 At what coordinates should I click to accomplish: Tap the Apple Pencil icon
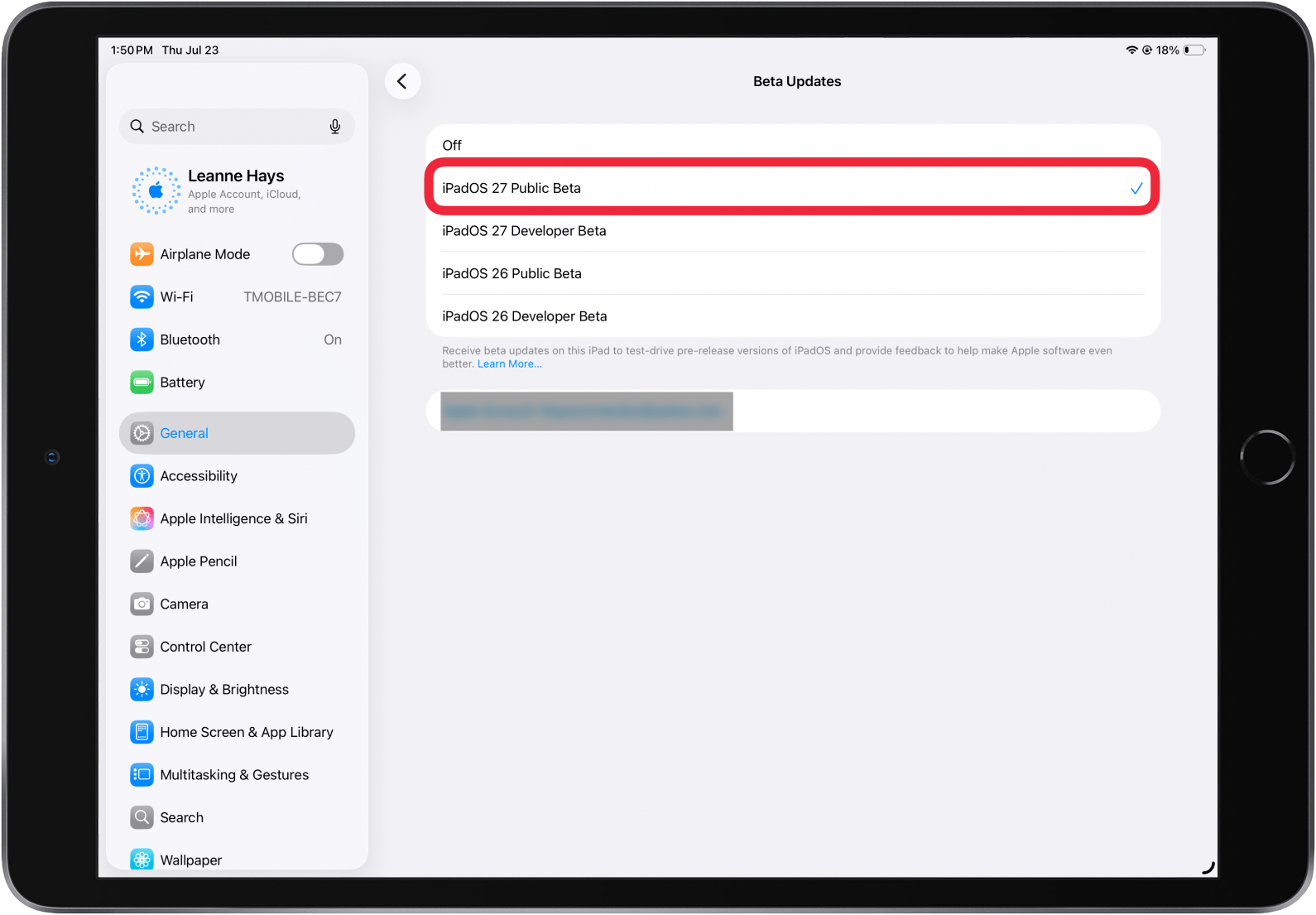pos(142,561)
